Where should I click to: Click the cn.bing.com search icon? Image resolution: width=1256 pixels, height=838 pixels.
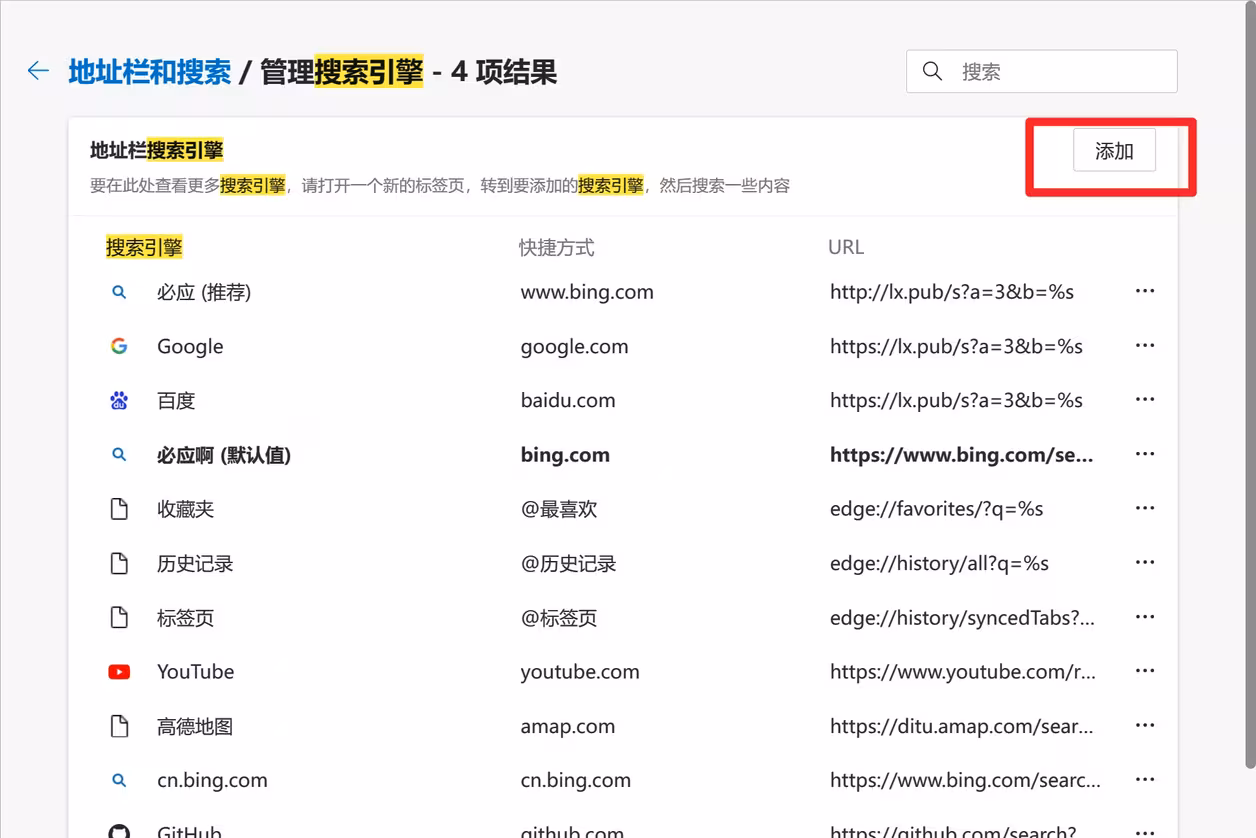pos(119,780)
